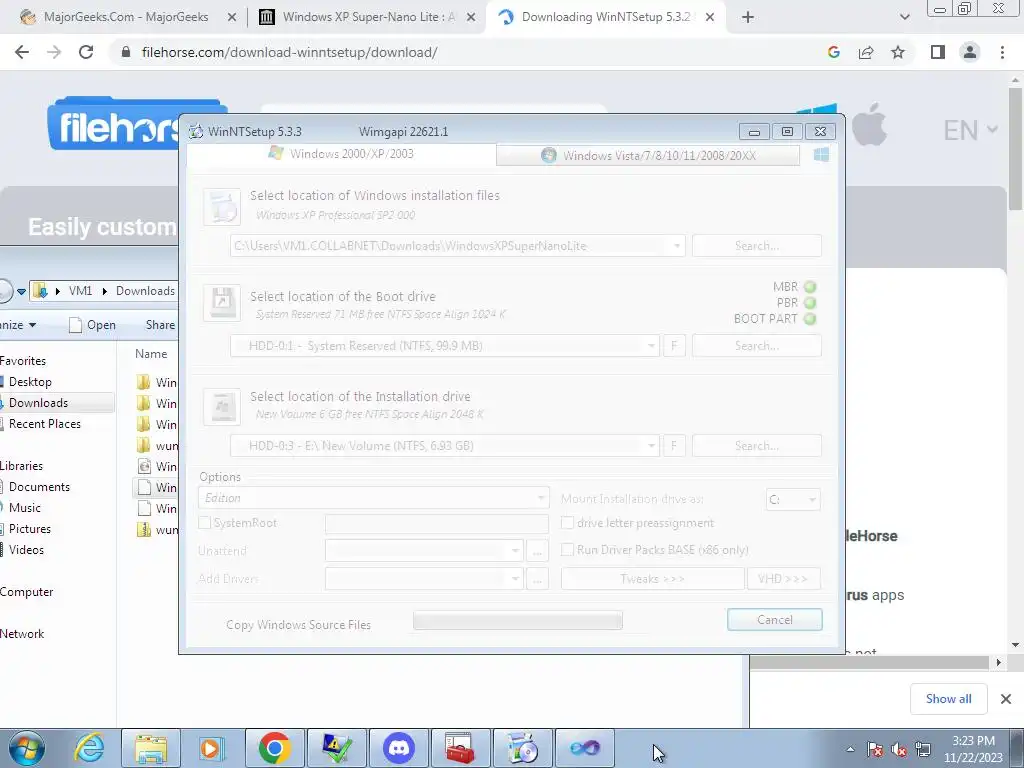Select Recent Places in Explorer sidebar
1024x768 pixels.
(44, 424)
